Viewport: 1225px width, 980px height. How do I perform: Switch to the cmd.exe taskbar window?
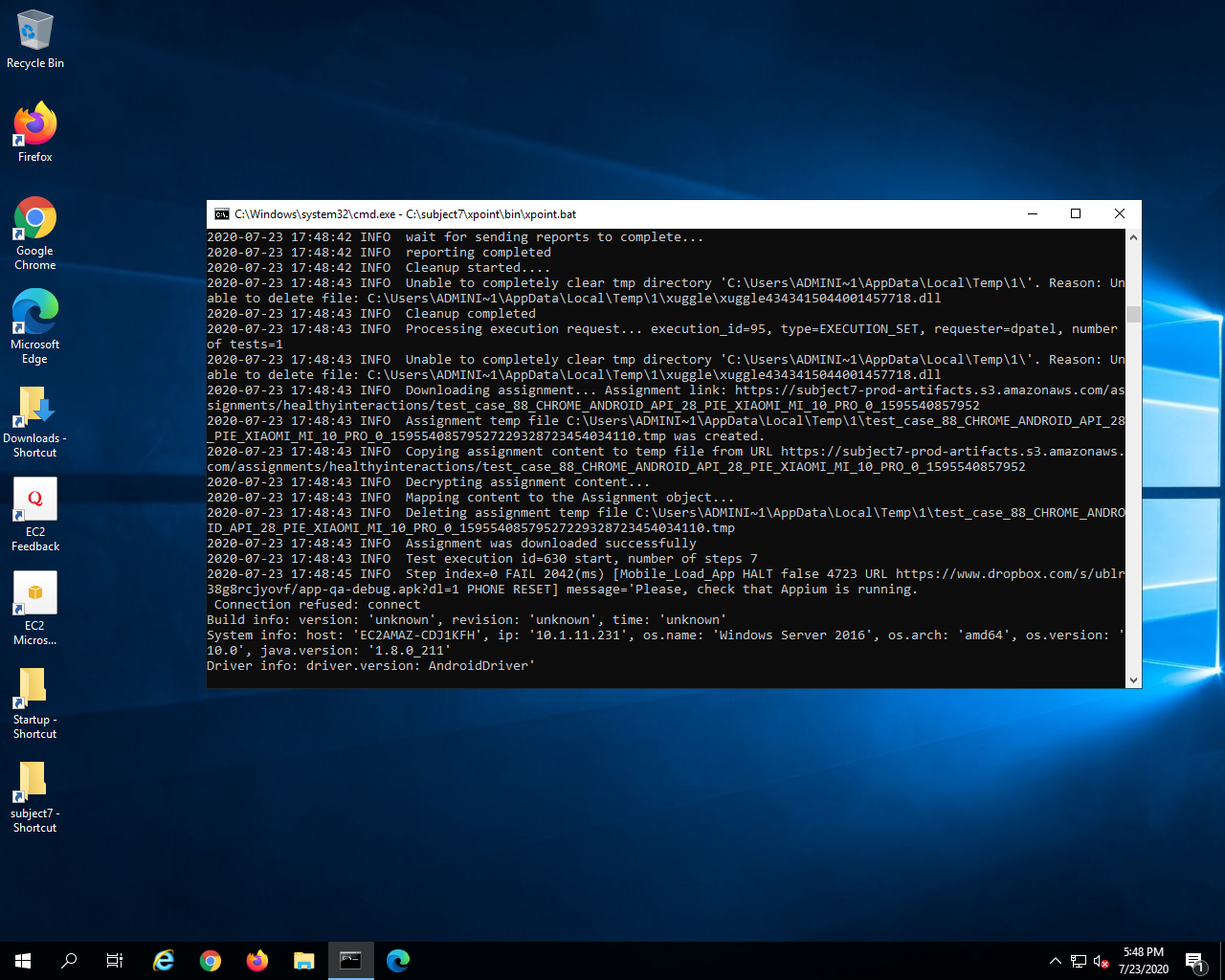point(351,960)
